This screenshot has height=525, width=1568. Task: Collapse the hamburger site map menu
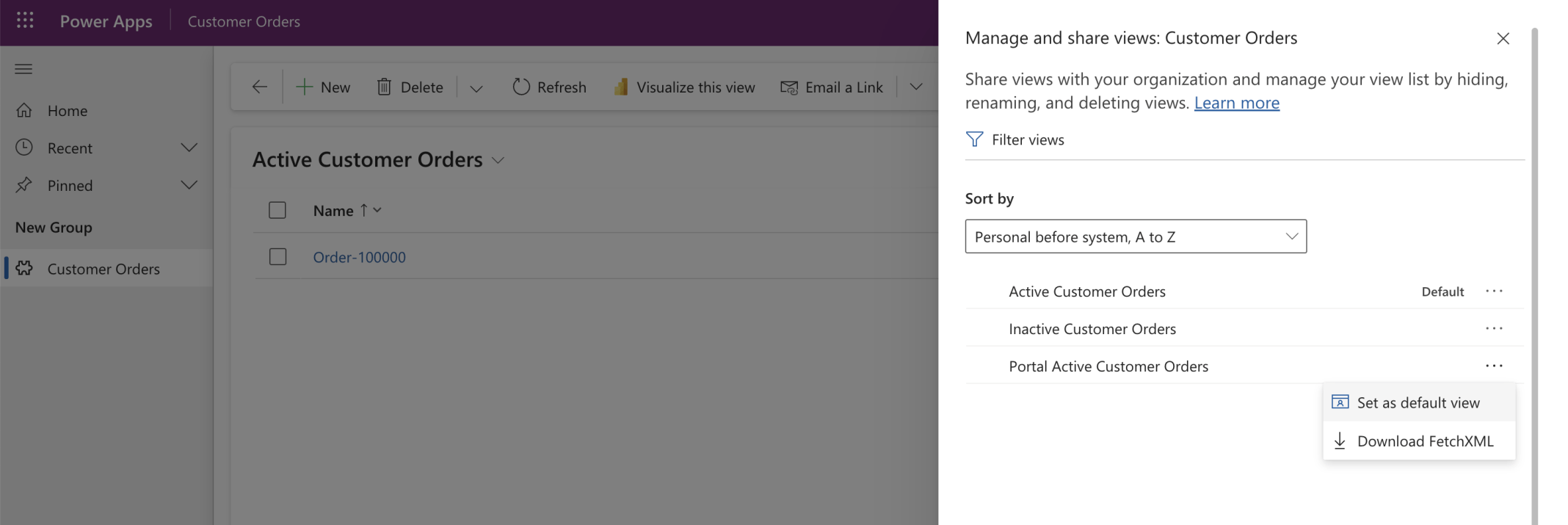(x=23, y=69)
